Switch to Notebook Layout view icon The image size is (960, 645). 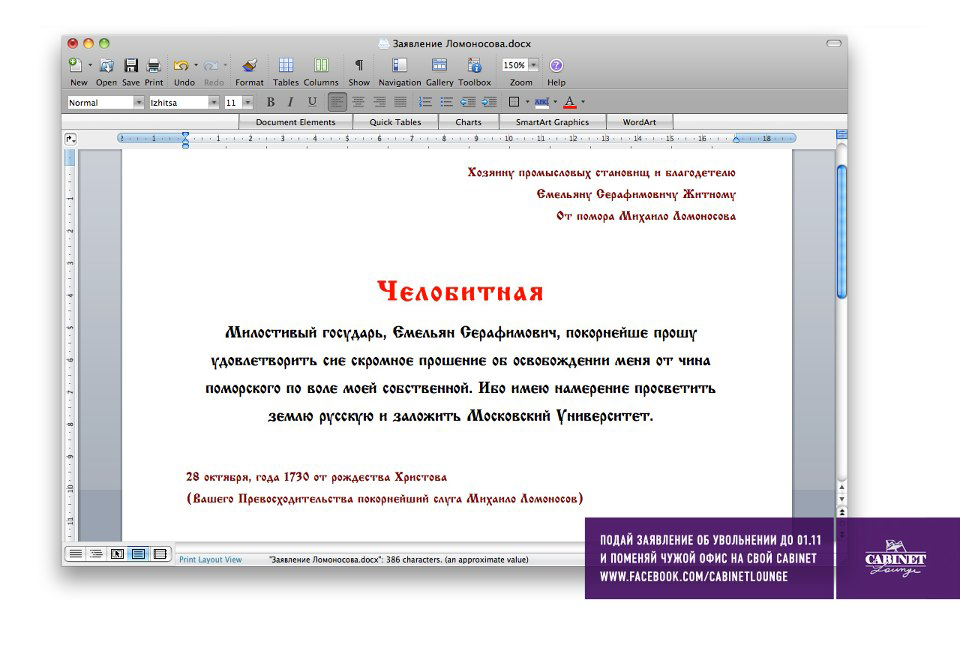pos(160,554)
